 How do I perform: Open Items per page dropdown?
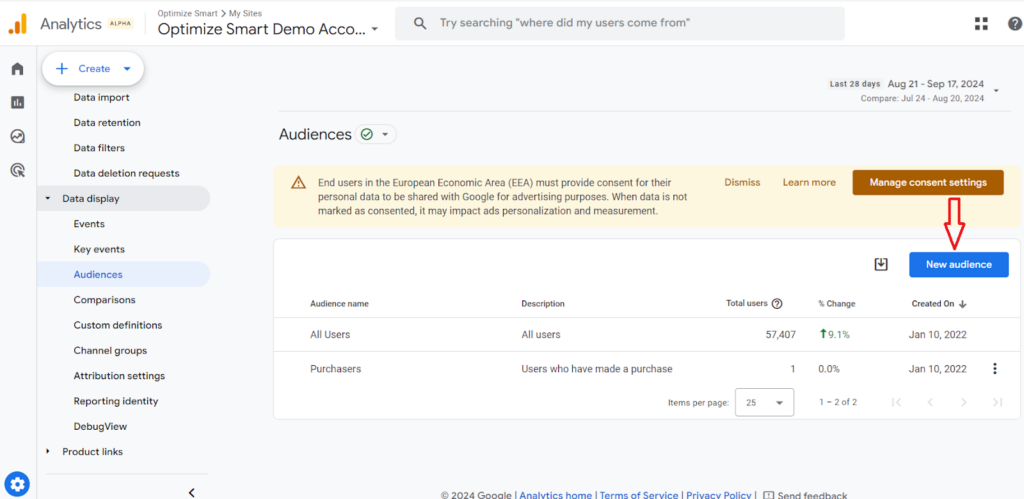point(764,402)
